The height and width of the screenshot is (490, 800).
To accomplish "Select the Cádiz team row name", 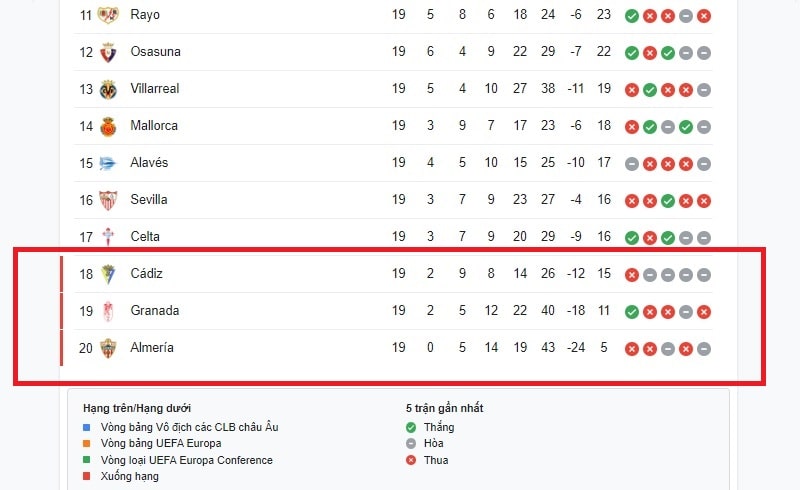I will pyautogui.click(x=146, y=274).
